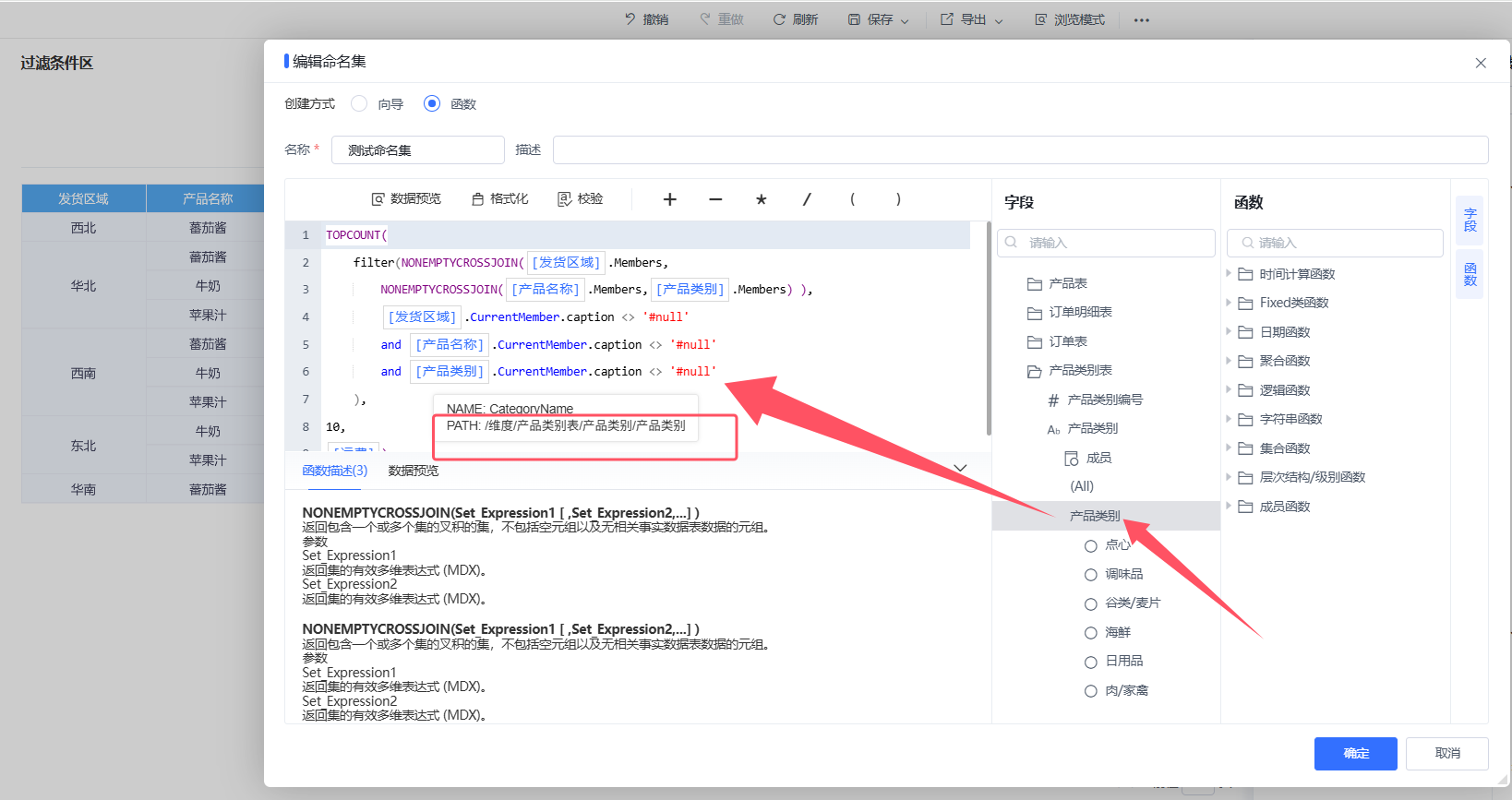
Task: Click the 保存 save icon
Action: [x=854, y=19]
